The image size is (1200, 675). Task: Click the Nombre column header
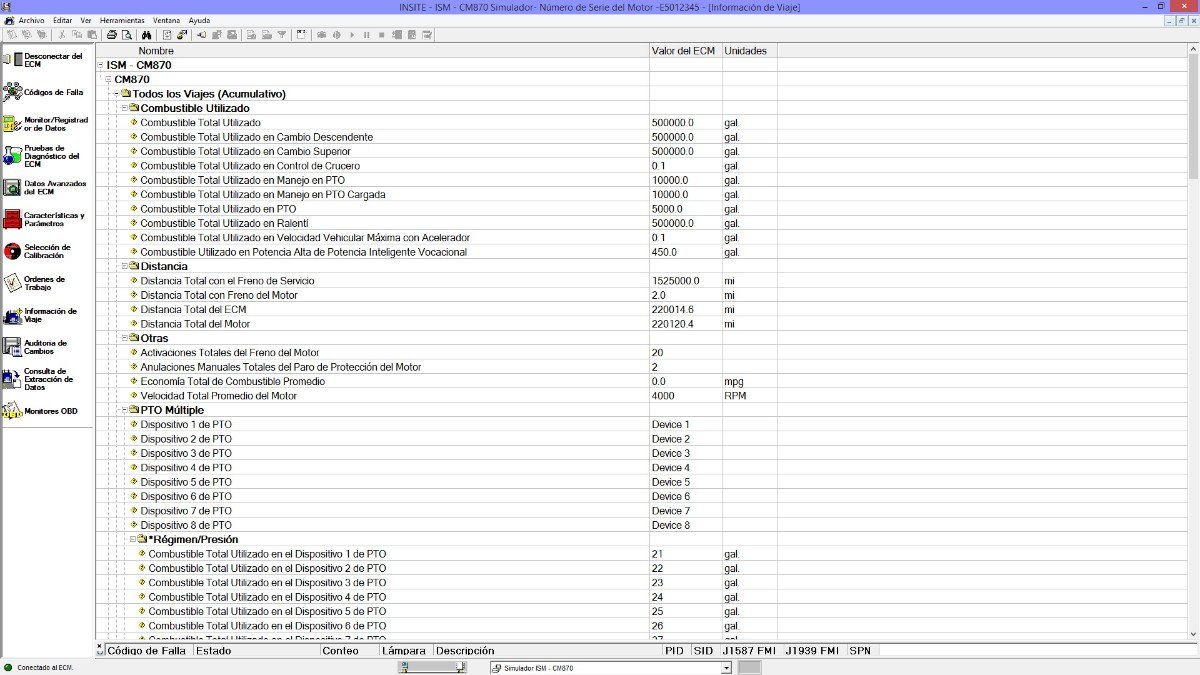pyautogui.click(x=372, y=51)
